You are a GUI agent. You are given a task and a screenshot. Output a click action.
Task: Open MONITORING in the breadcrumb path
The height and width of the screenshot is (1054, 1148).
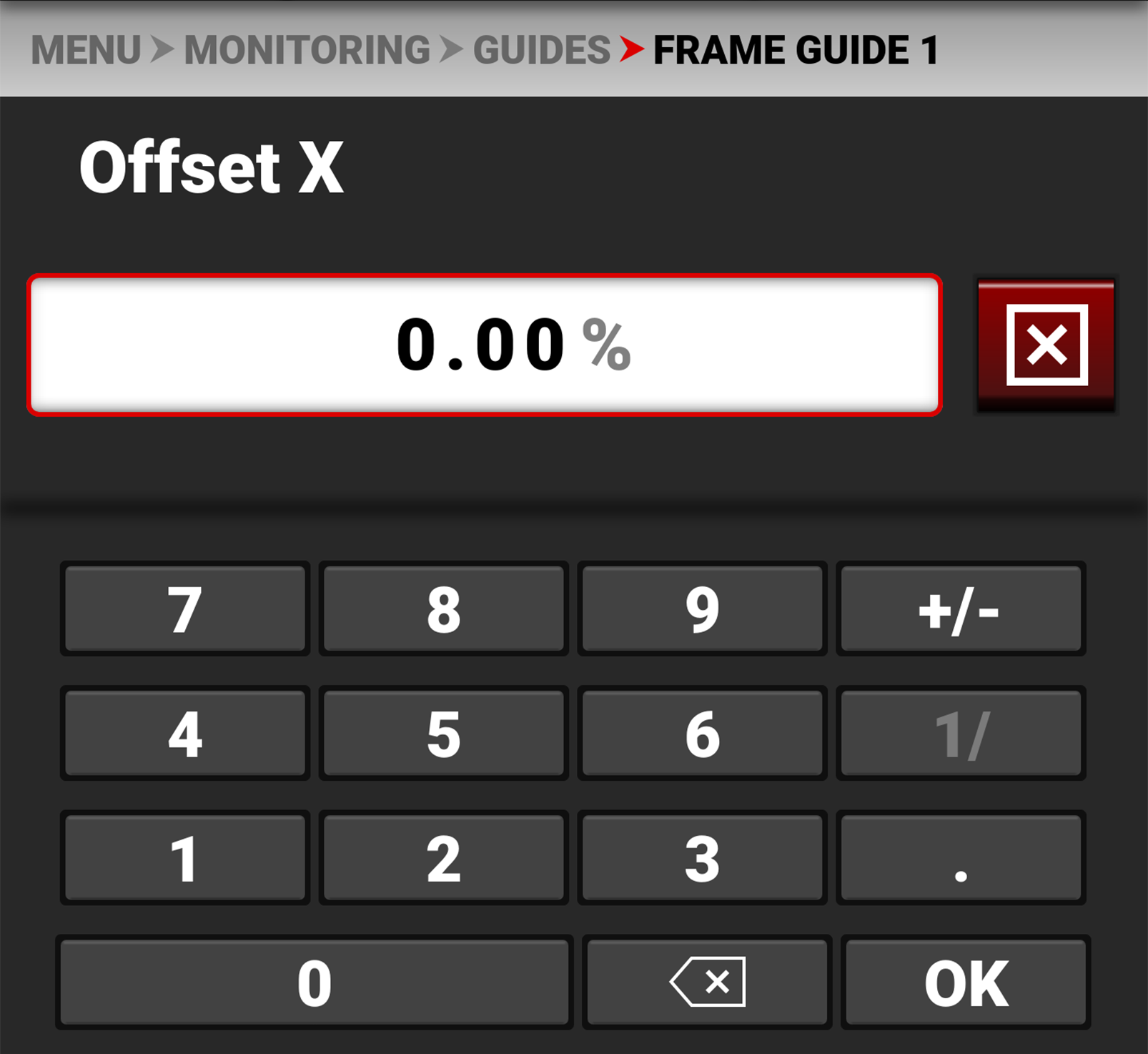[307, 50]
